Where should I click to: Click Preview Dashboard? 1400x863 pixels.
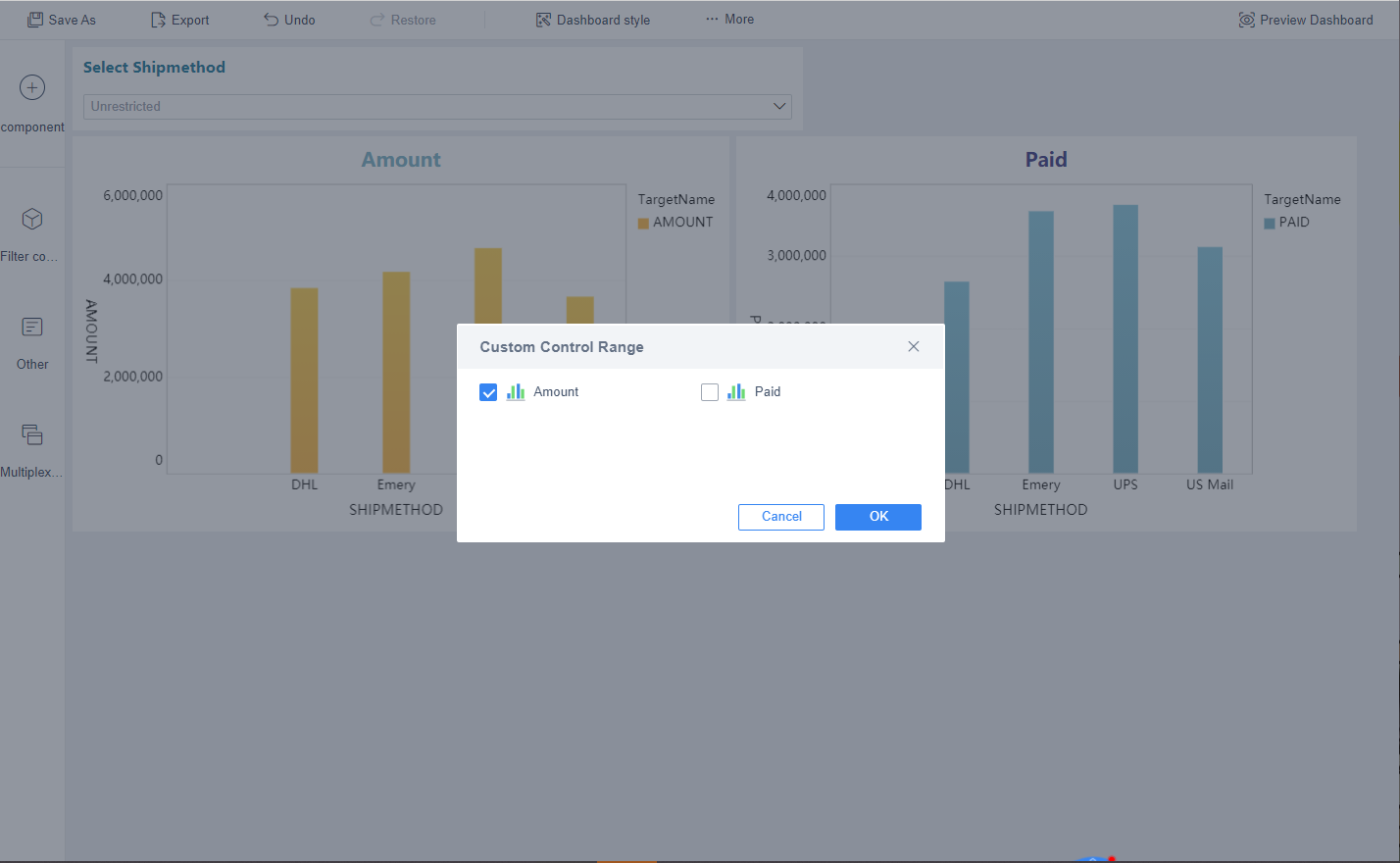coord(1306,20)
